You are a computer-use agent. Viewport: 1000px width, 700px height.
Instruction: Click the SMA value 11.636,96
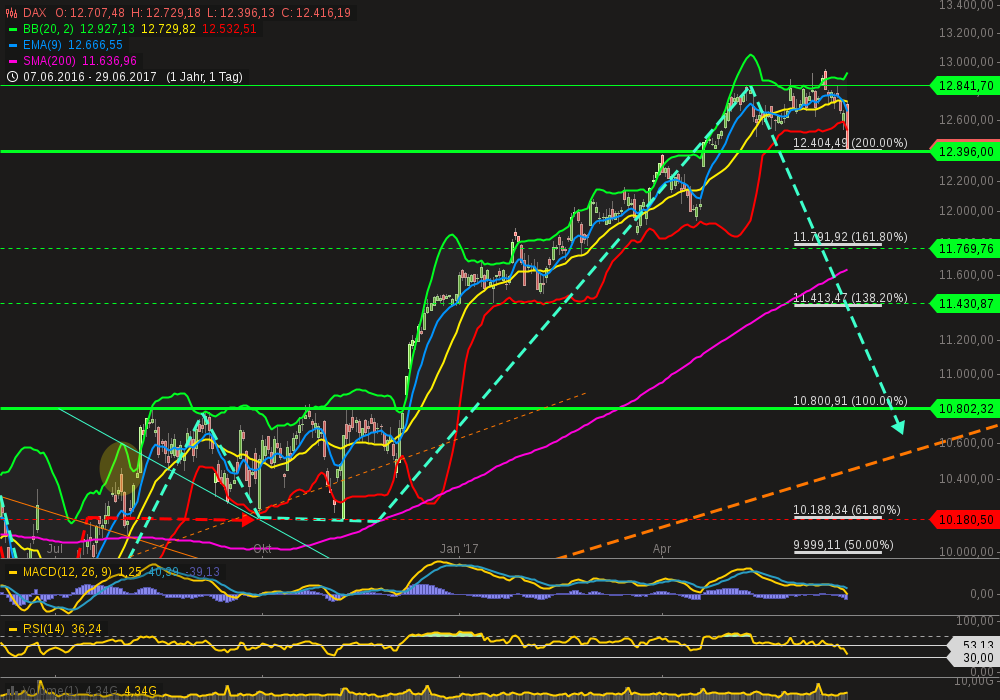click(x=110, y=61)
